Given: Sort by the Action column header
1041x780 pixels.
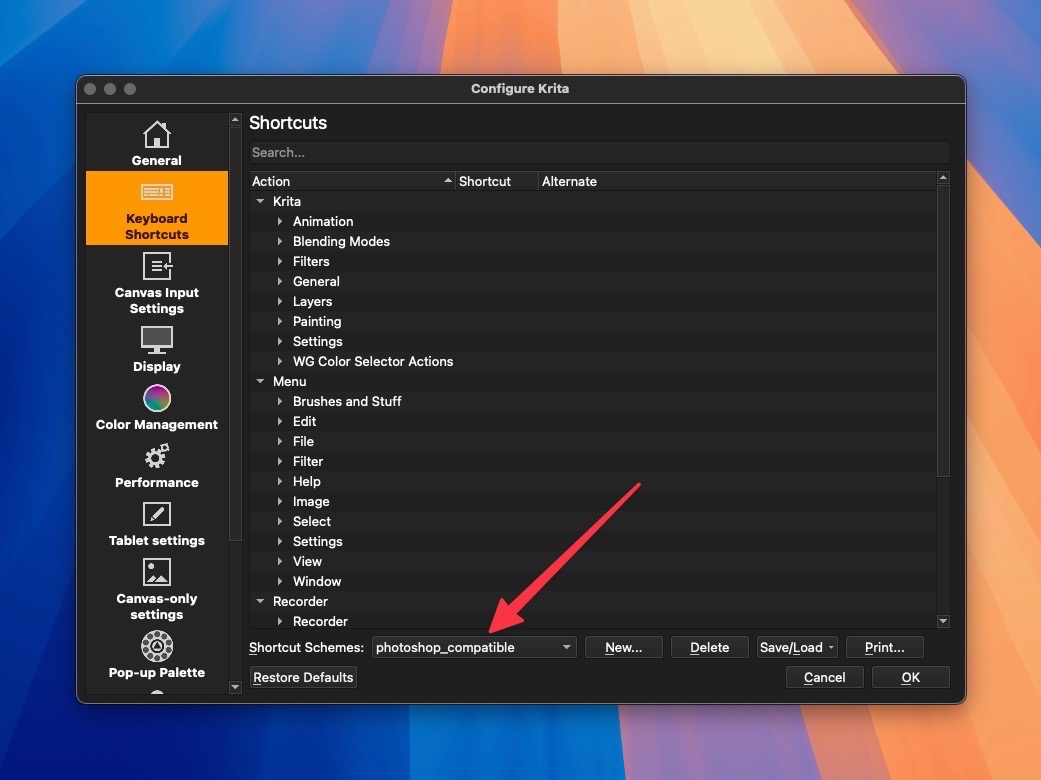Looking at the screenshot, I should pos(352,181).
